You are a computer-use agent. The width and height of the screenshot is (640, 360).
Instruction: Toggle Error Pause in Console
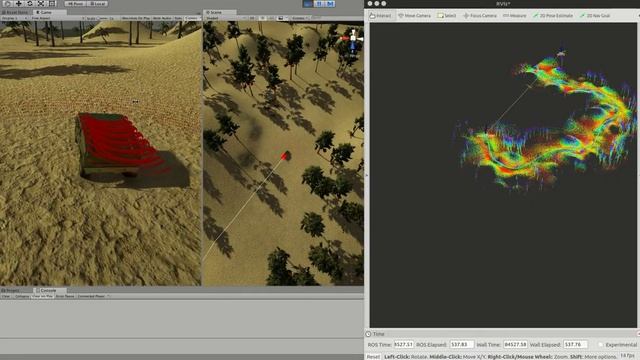(x=65, y=296)
